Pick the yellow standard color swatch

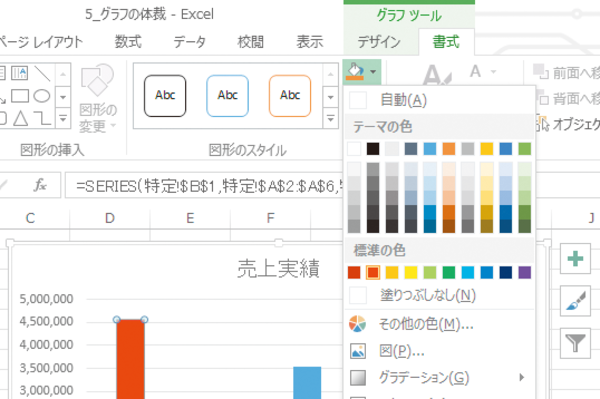411,273
